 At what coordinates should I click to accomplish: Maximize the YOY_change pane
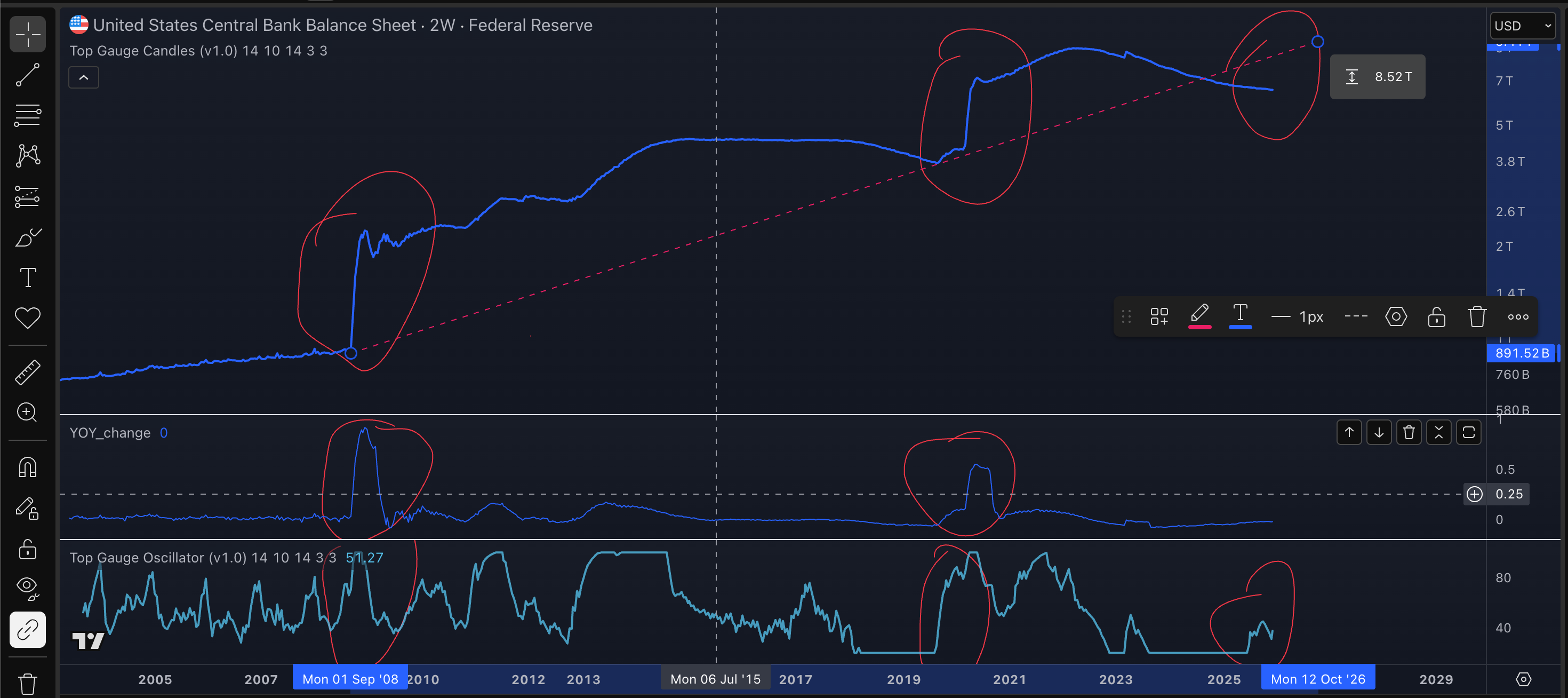tap(1468, 432)
